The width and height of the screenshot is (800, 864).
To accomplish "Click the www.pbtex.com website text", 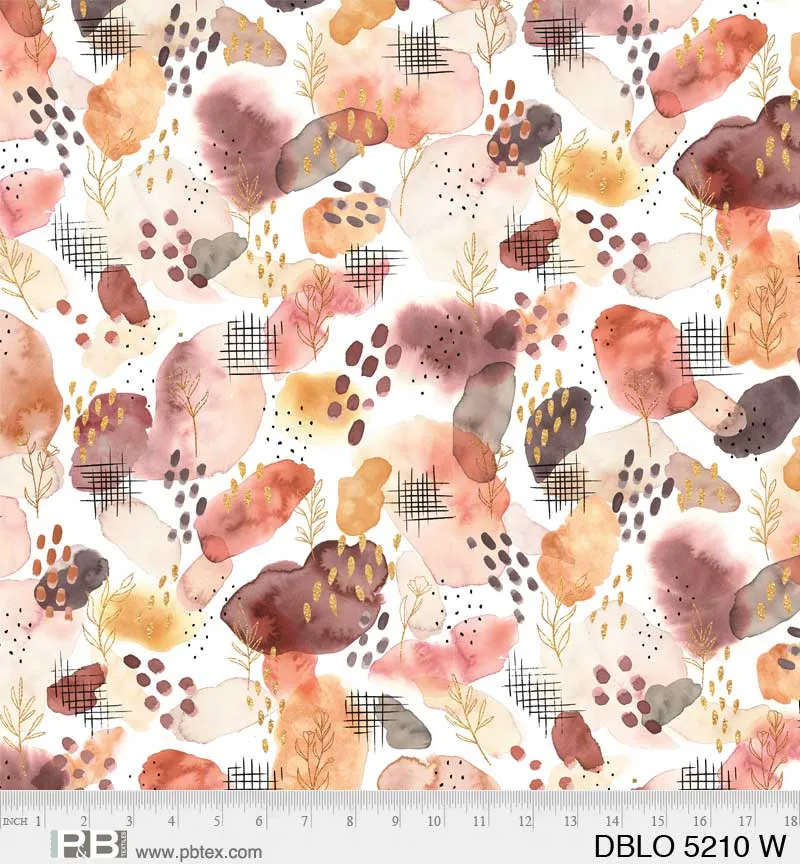I will [x=198, y=853].
